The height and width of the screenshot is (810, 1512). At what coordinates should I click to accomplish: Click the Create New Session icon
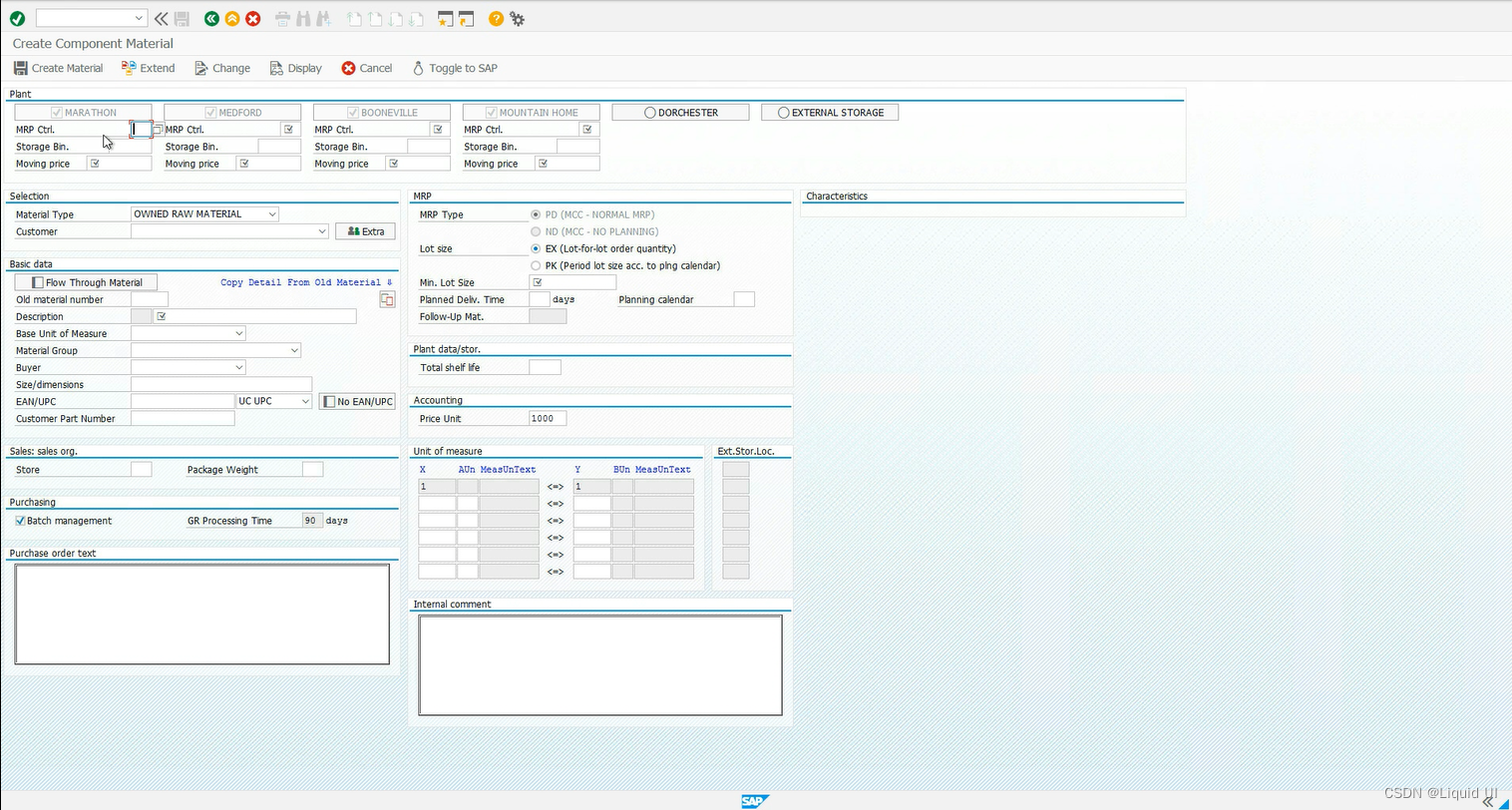[x=445, y=18]
